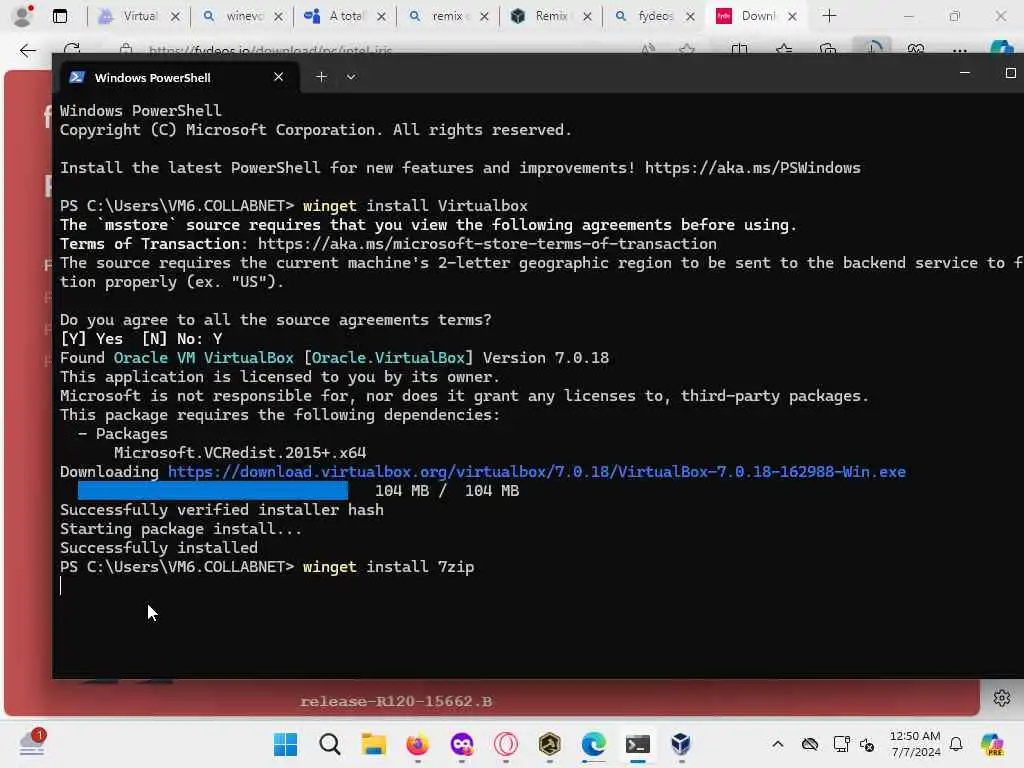Open Edge Copilot sidebar icon
The width and height of the screenshot is (1024, 768).
click(1002, 47)
